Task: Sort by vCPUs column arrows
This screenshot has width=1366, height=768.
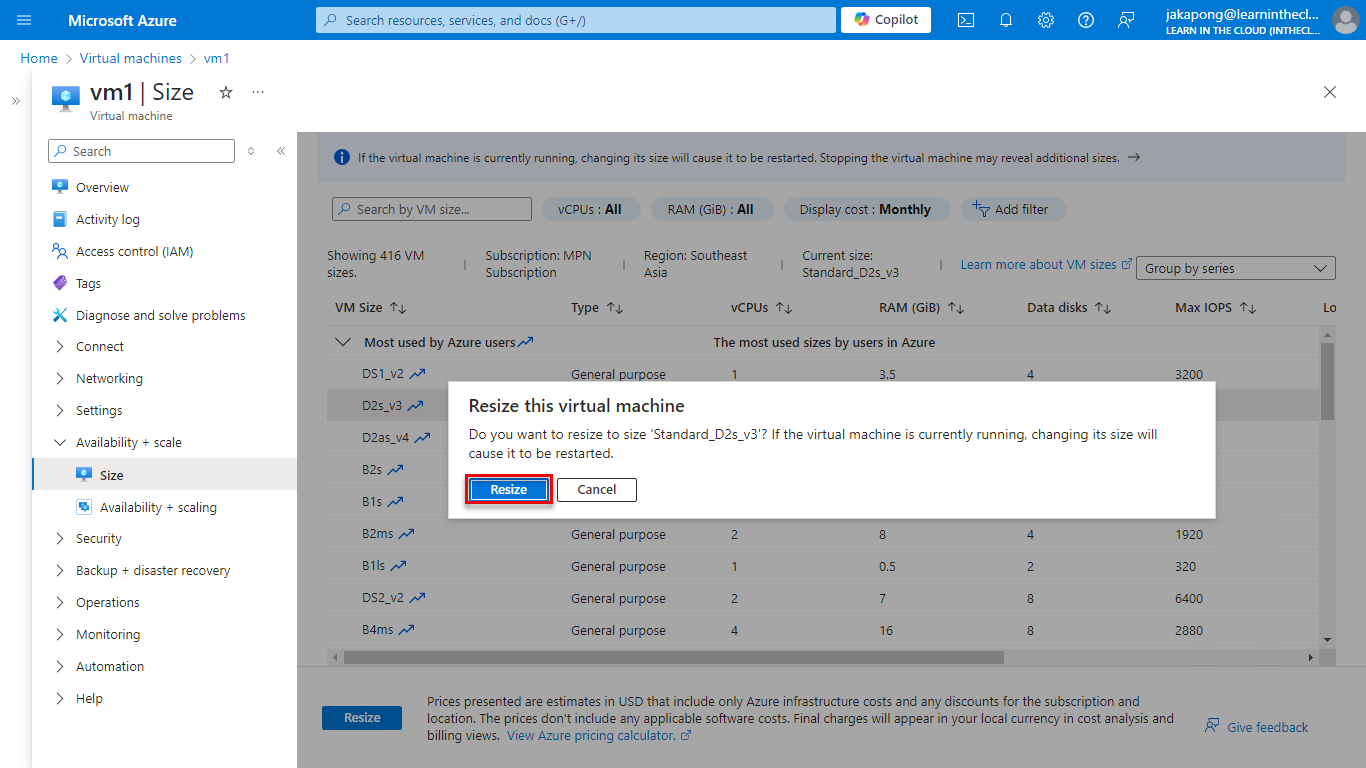Action: pos(784,308)
